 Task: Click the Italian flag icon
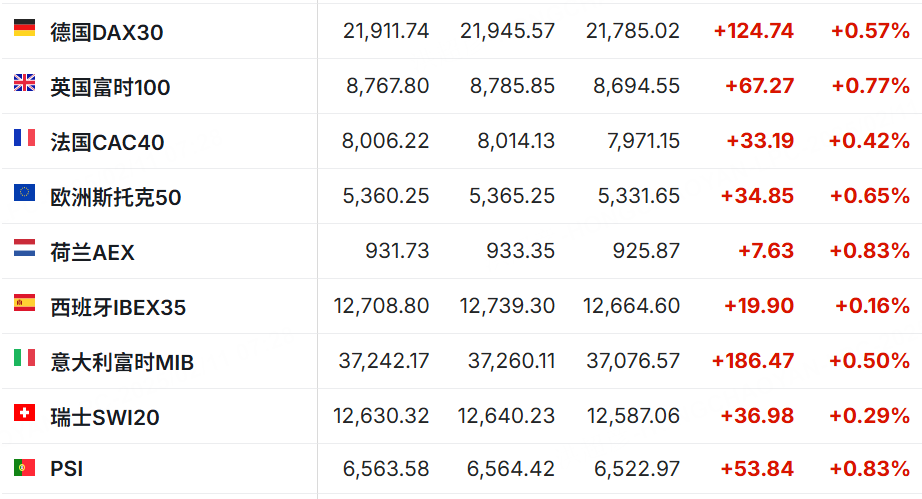[x=24, y=357]
